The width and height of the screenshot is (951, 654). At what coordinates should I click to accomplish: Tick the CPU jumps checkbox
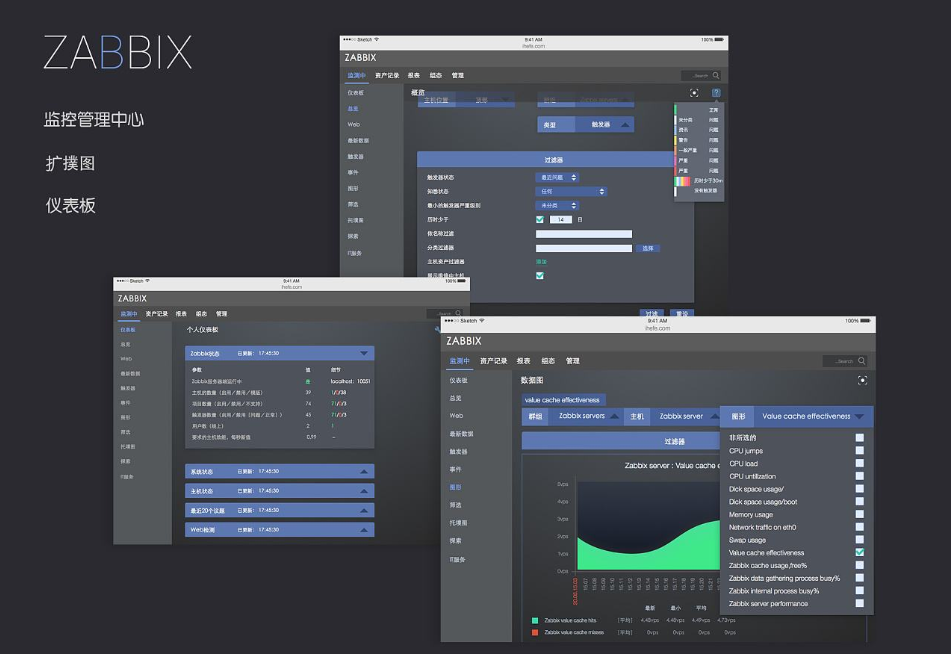point(859,450)
